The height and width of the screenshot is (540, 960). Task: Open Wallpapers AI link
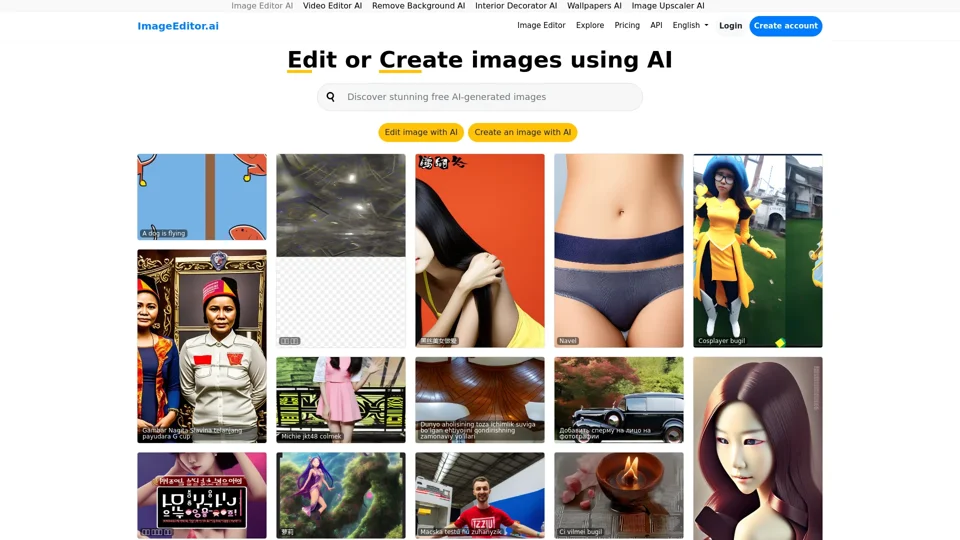(594, 6)
